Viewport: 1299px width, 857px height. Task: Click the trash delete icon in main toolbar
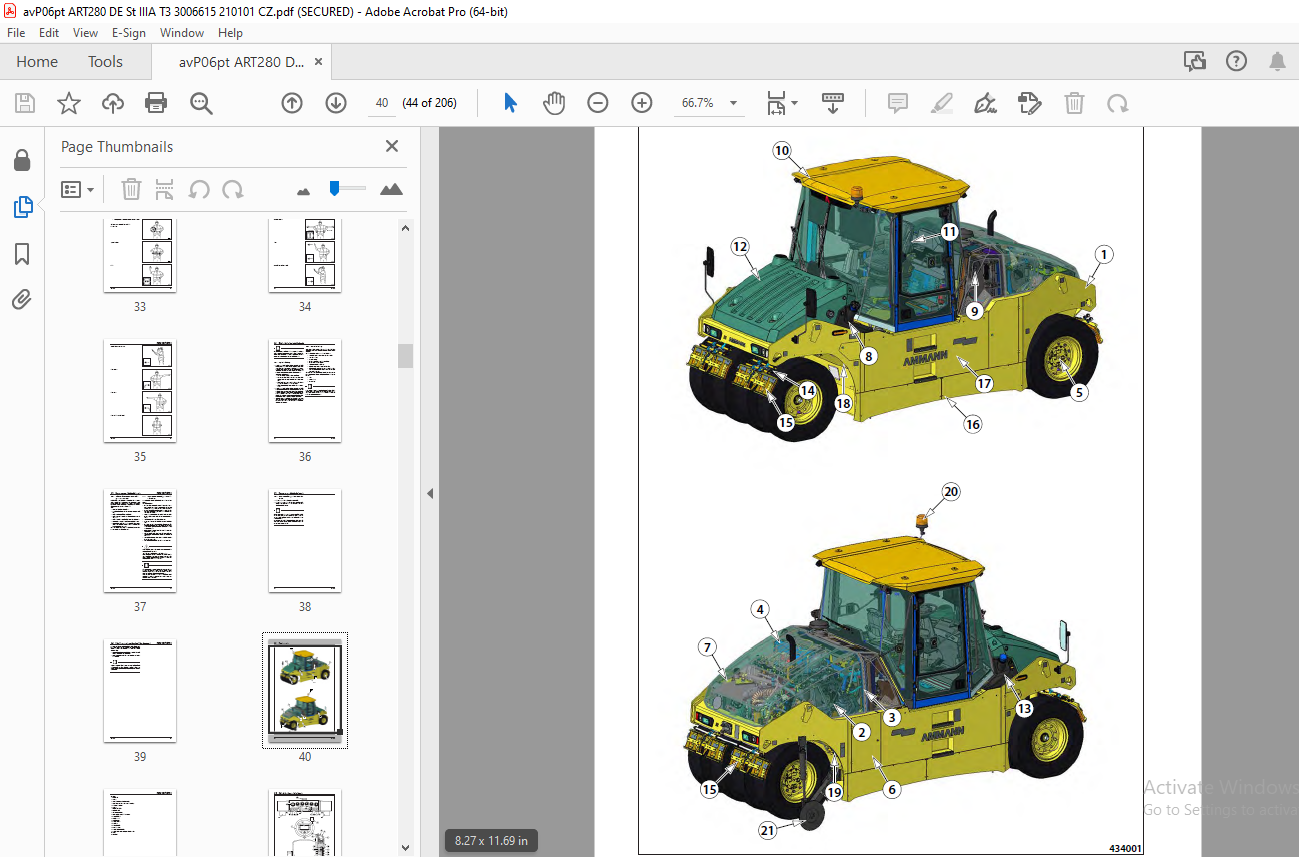pyautogui.click(x=1074, y=103)
